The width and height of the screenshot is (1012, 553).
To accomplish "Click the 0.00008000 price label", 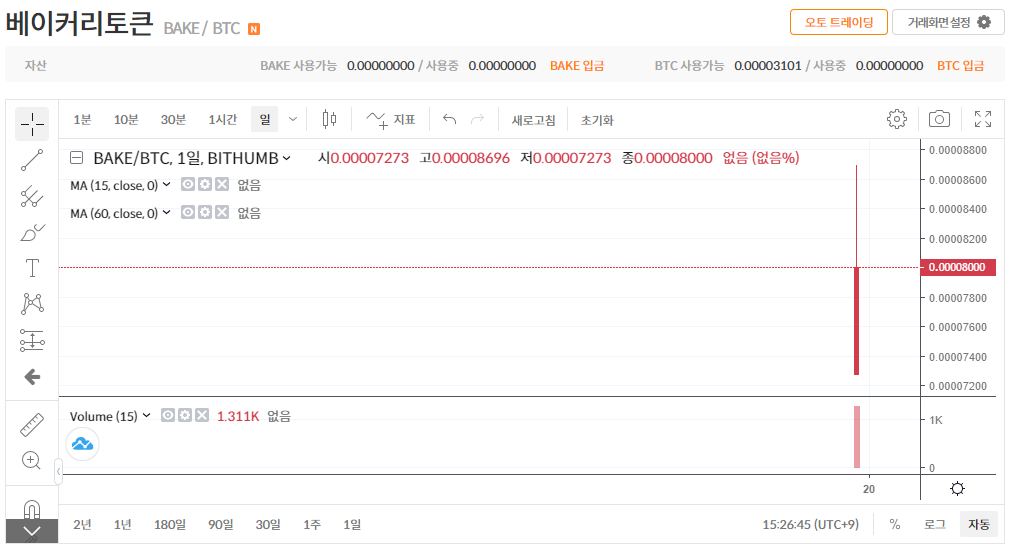I will pyautogui.click(x=958, y=267).
